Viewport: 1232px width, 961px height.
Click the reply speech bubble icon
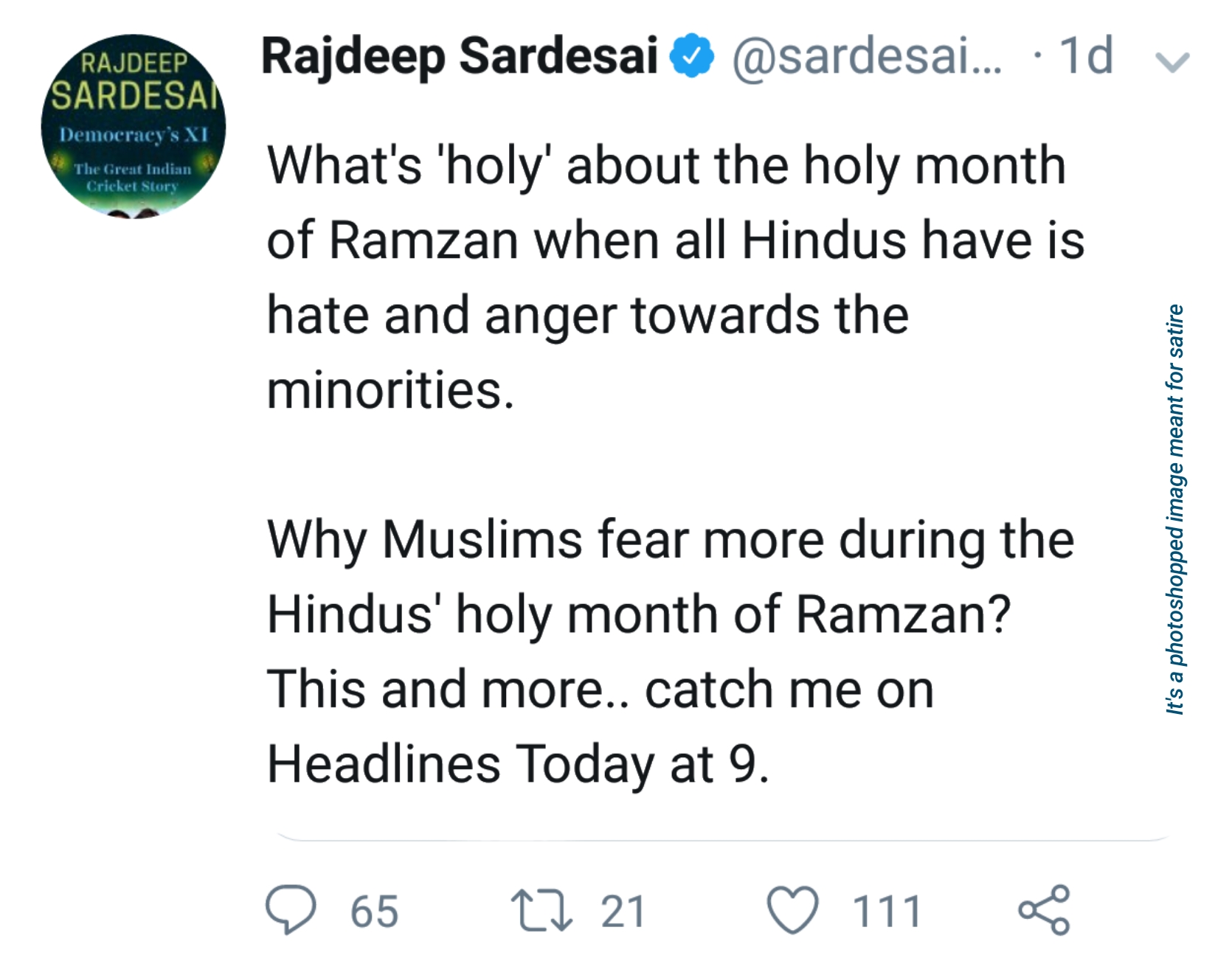coord(291,910)
